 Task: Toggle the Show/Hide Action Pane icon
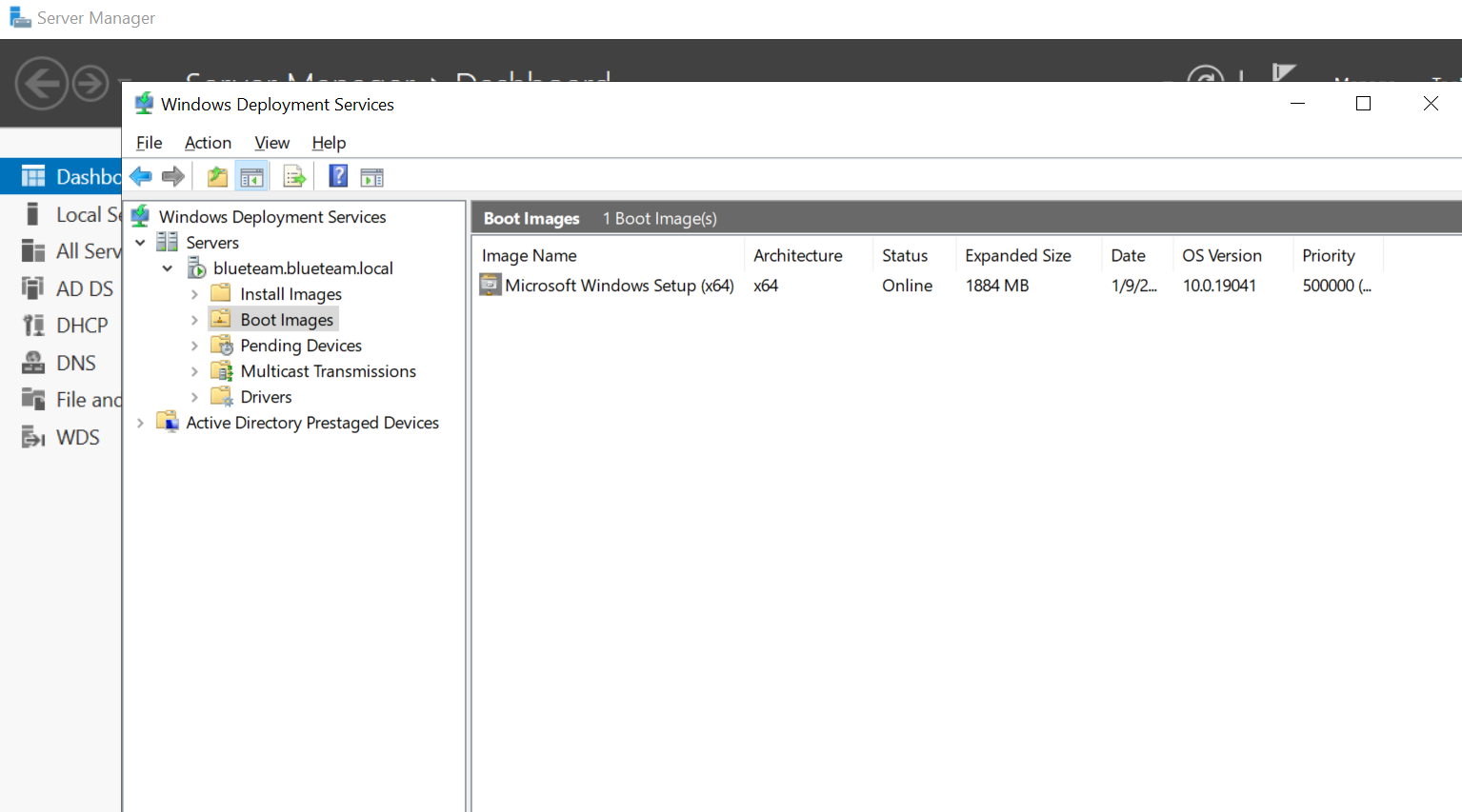coord(372,177)
